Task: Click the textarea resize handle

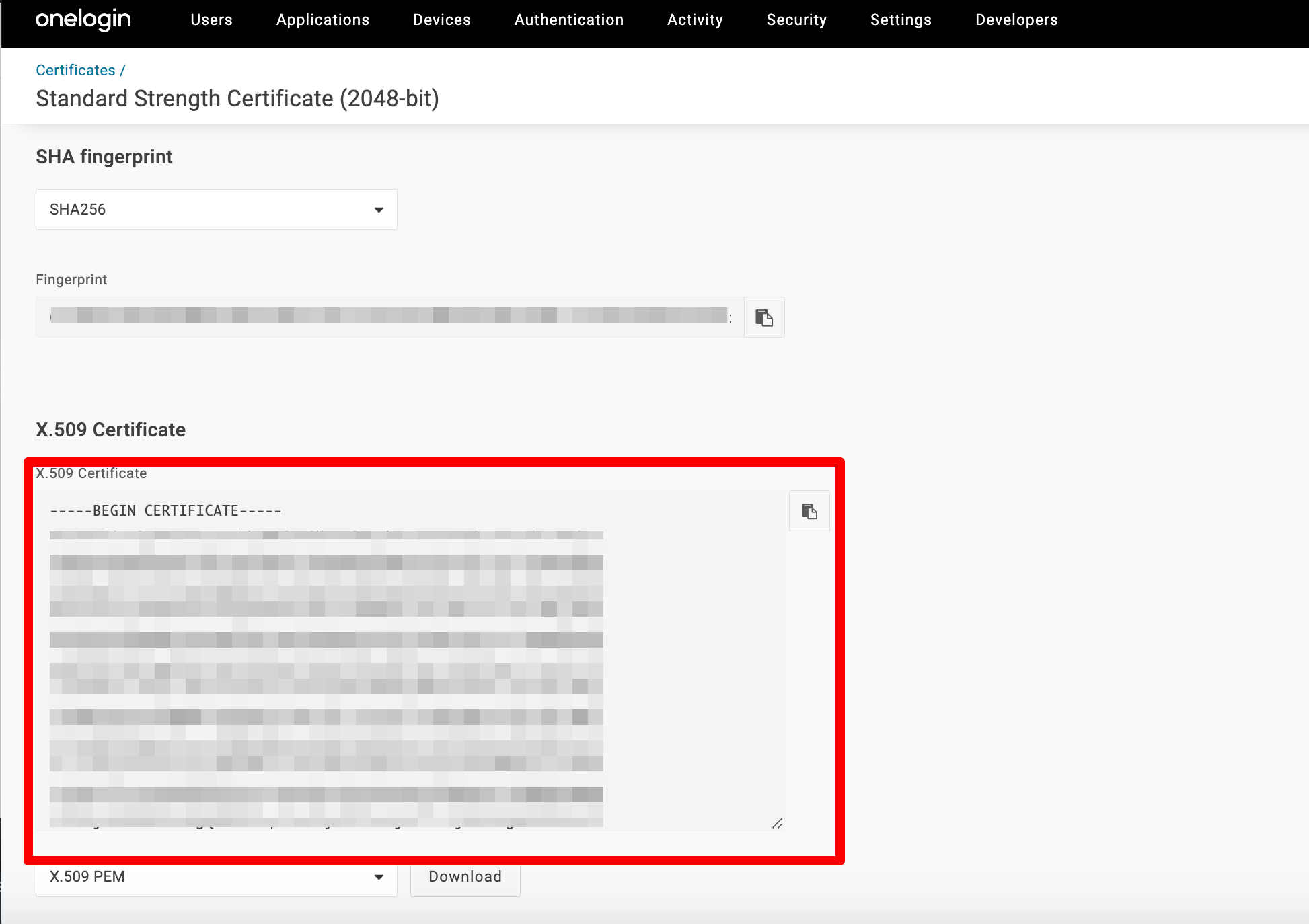Action: [777, 823]
